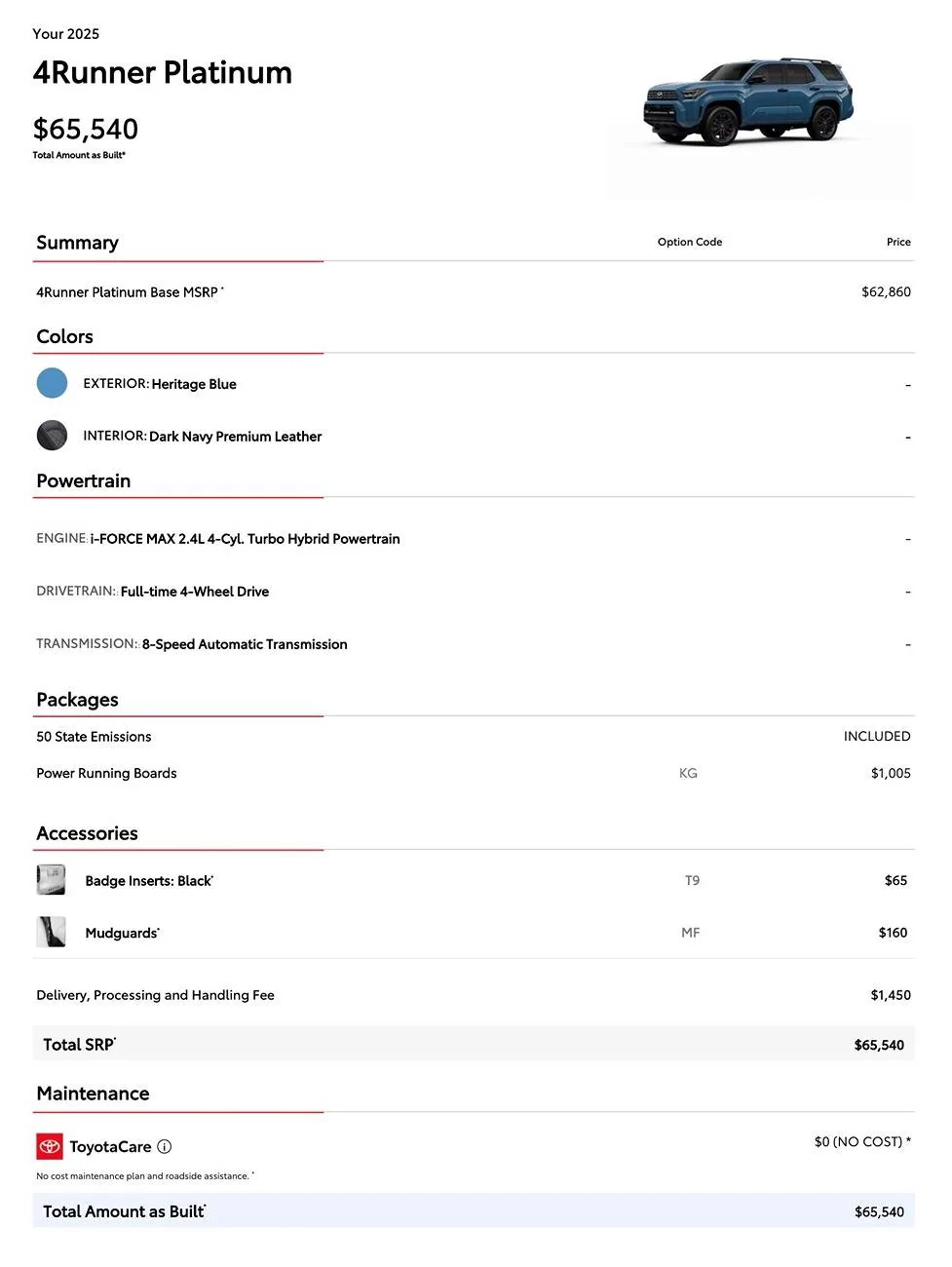Click the red Toyota logo icon
952x1267 pixels.
click(x=50, y=1147)
